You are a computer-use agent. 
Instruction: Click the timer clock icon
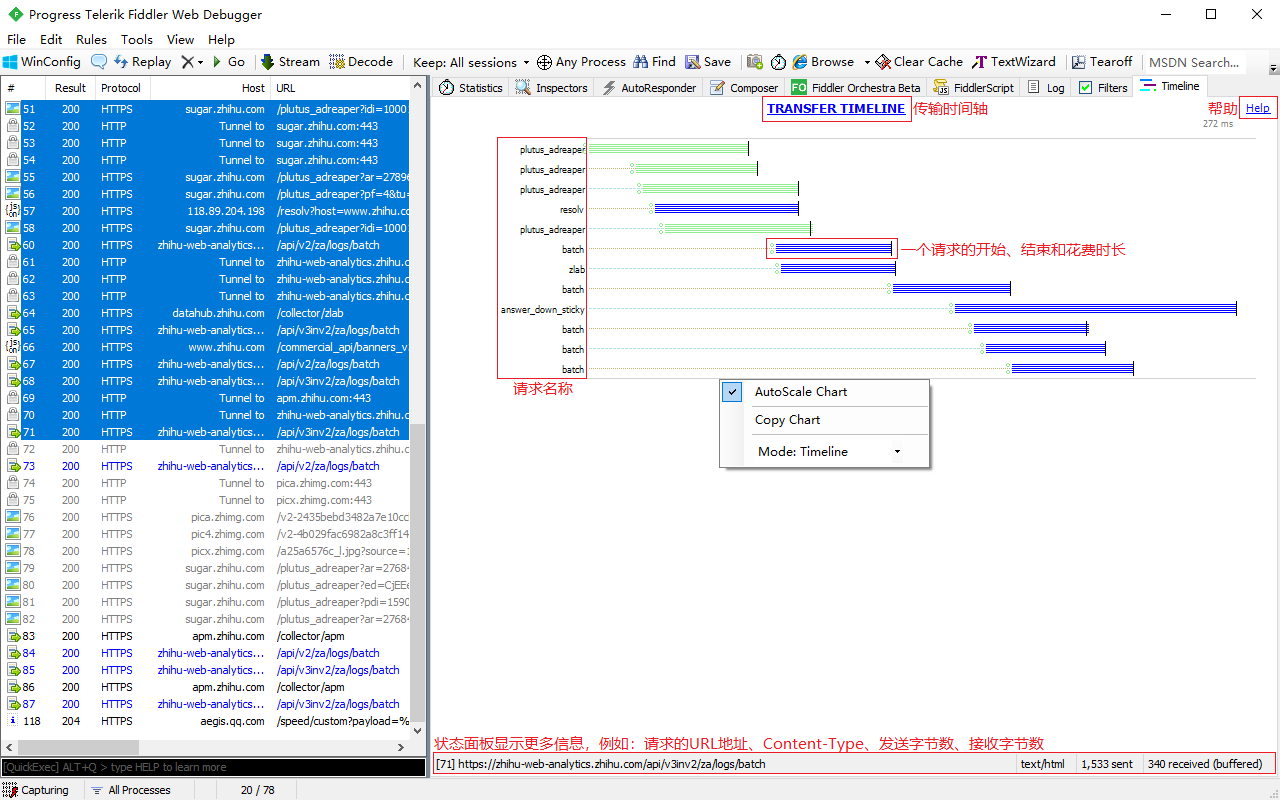tap(778, 62)
